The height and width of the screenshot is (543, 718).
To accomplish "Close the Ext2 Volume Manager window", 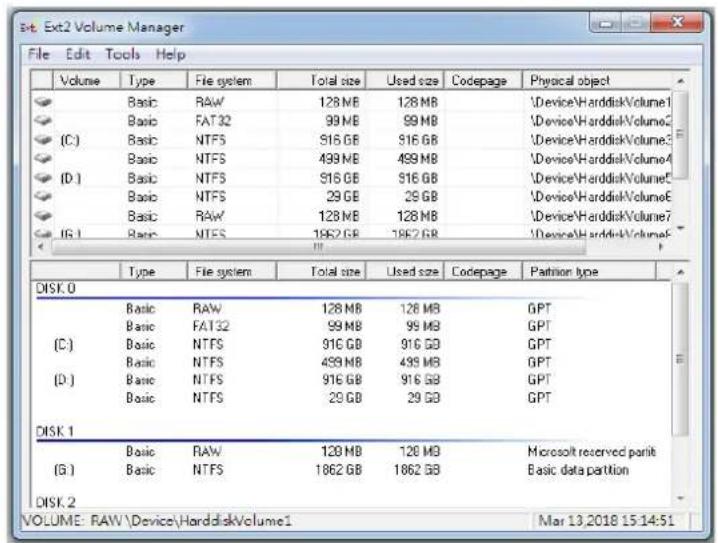I will coord(677,22).
